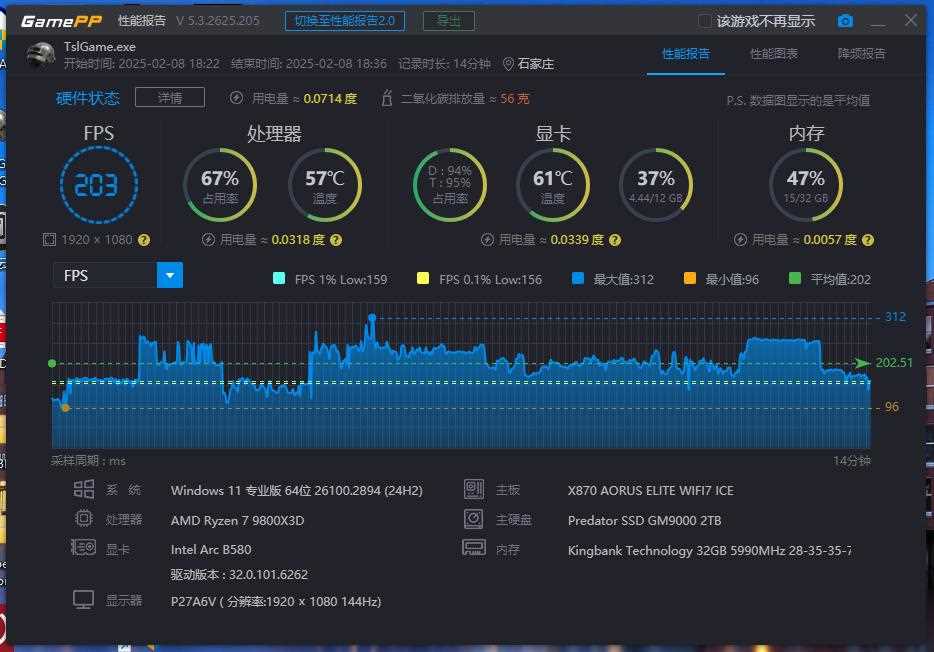Click the help icon next to 1920 × 1080
Screen dimensions: 934x652
click(144, 239)
